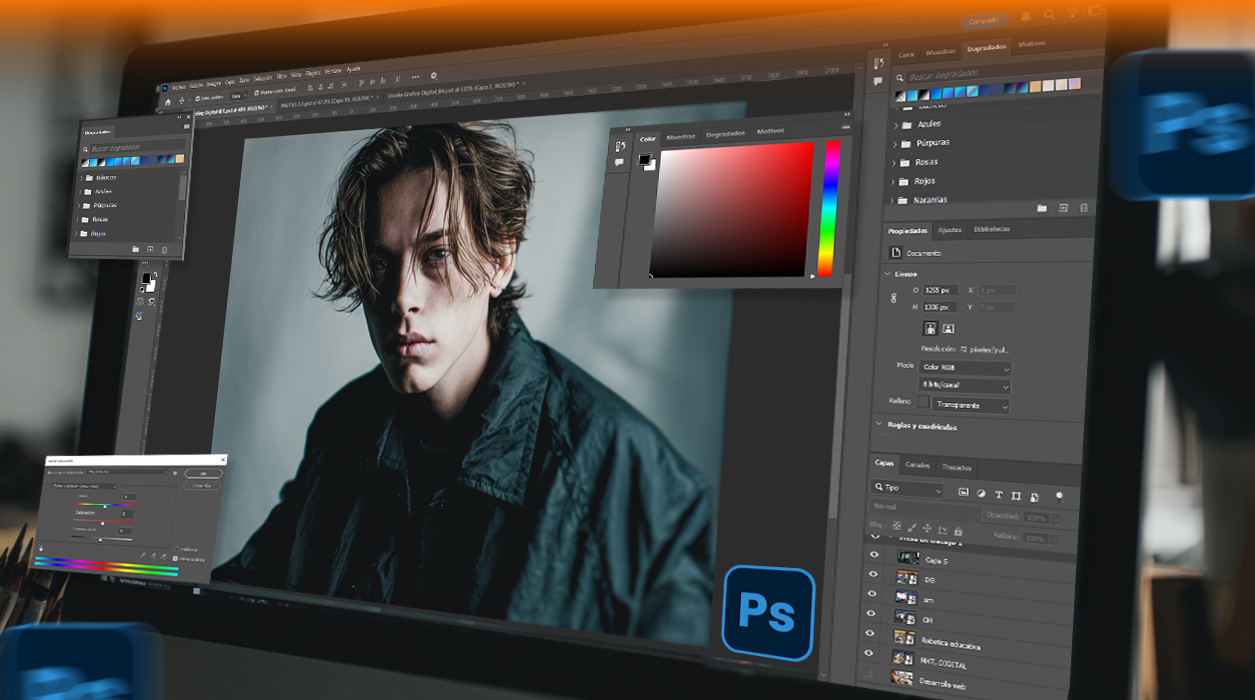Click the adjustment layer filter icon
The image size is (1255, 700).
(981, 493)
